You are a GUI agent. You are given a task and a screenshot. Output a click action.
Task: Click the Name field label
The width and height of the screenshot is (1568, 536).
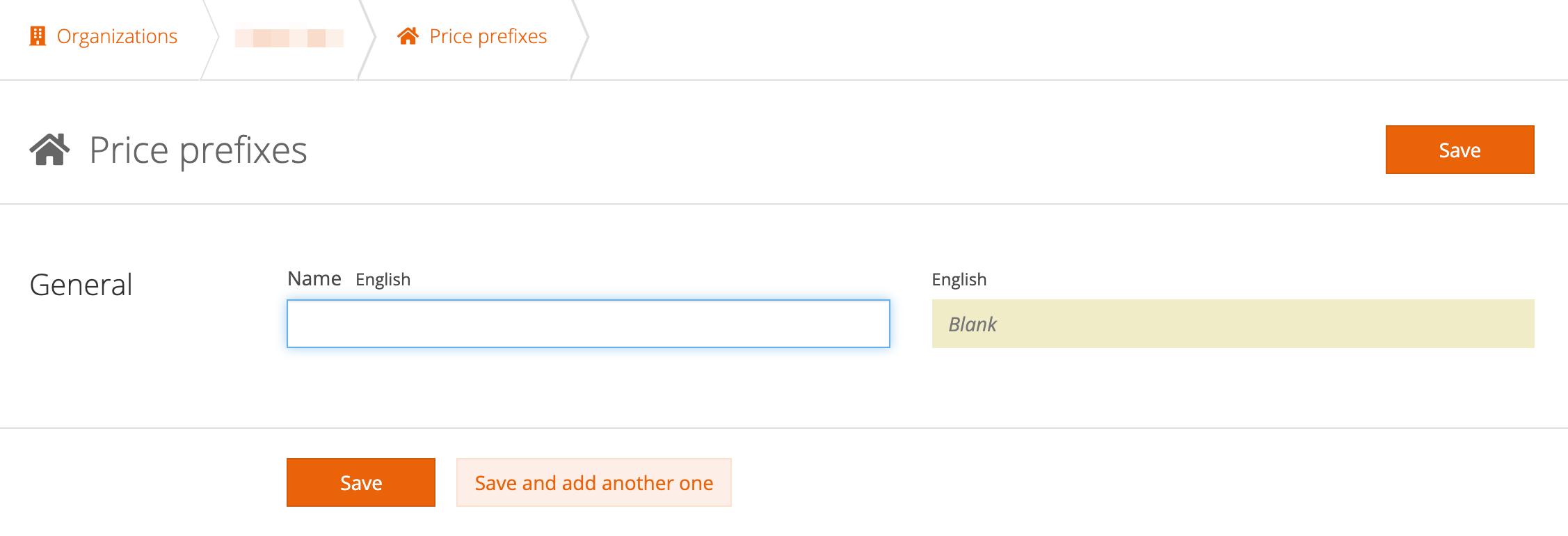(x=314, y=278)
